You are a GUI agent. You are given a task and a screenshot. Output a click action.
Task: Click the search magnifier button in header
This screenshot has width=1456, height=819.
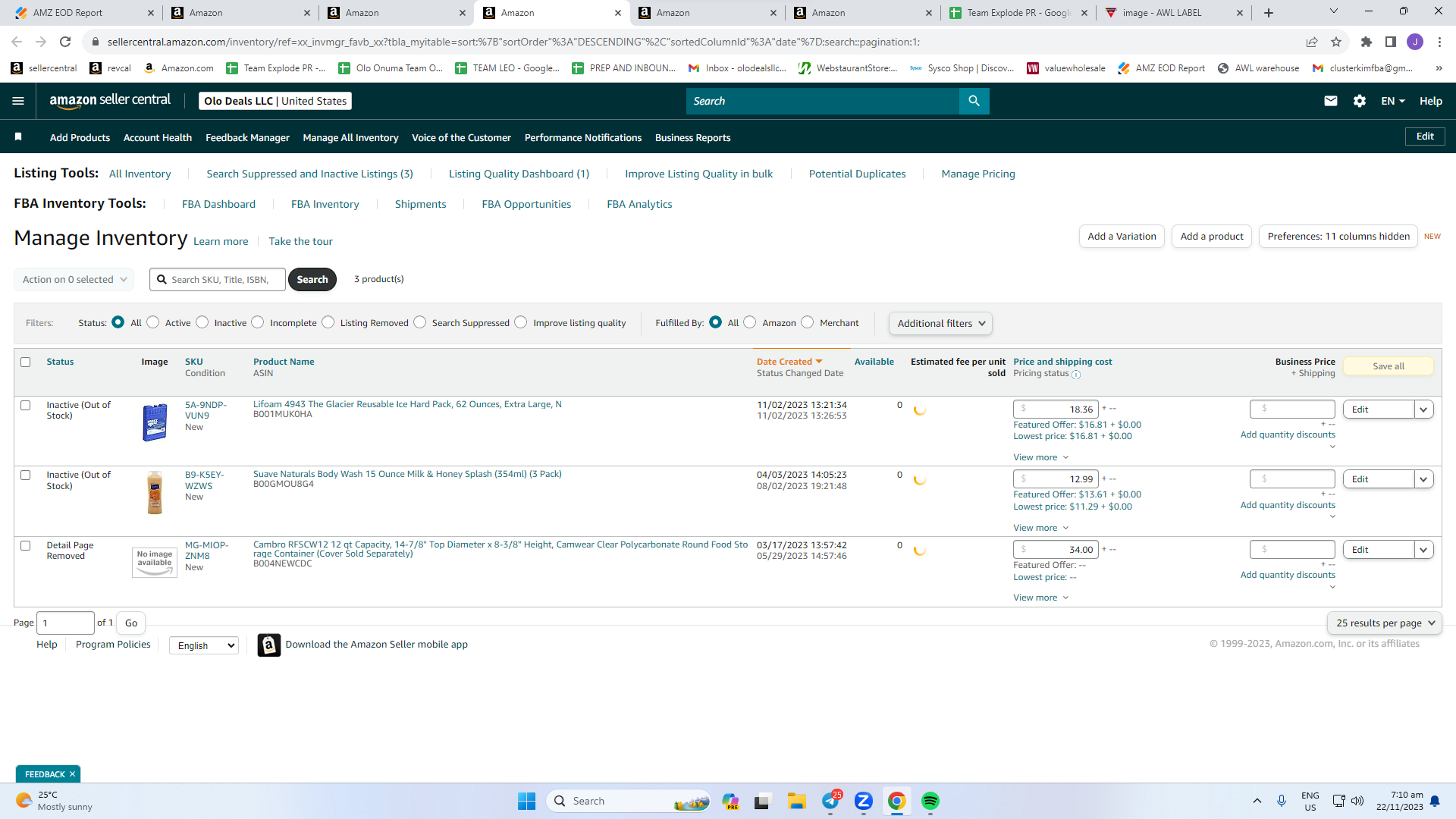coord(974,101)
